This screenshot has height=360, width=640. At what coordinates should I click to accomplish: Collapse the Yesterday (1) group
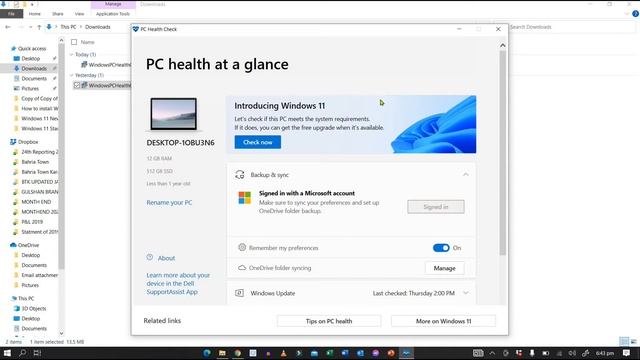coord(71,75)
